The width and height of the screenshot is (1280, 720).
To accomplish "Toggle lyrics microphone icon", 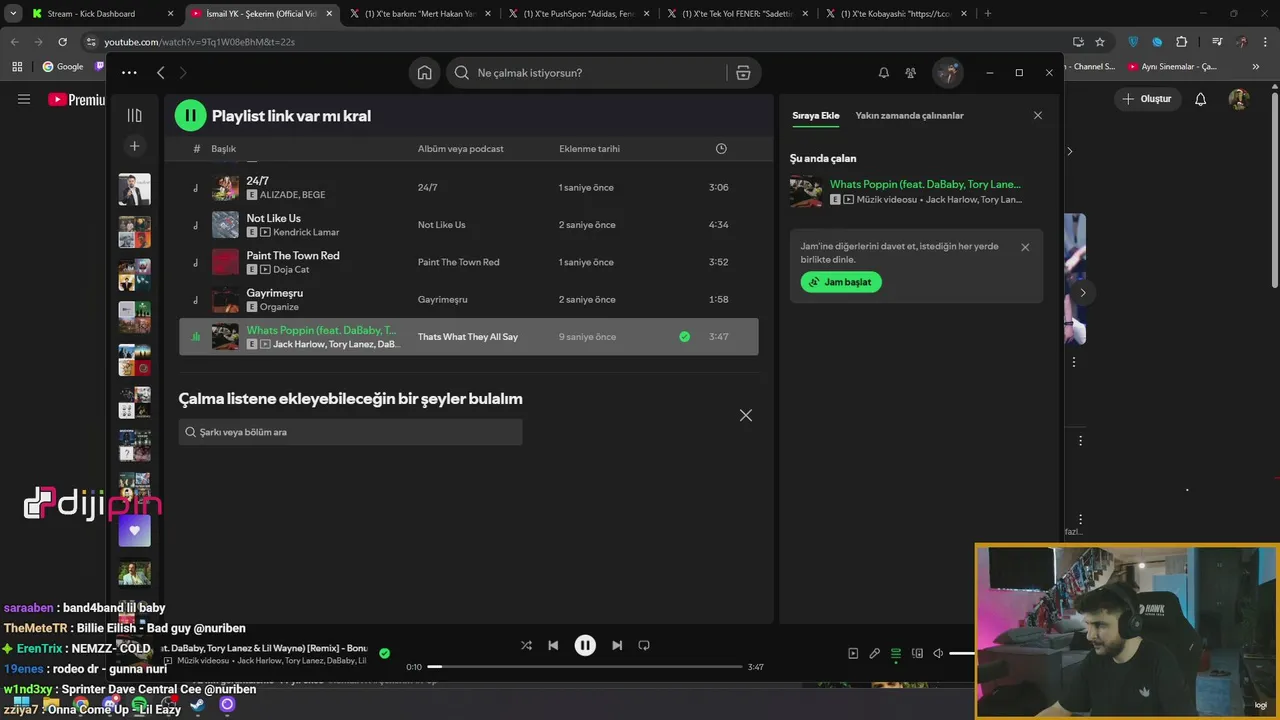I will (874, 654).
